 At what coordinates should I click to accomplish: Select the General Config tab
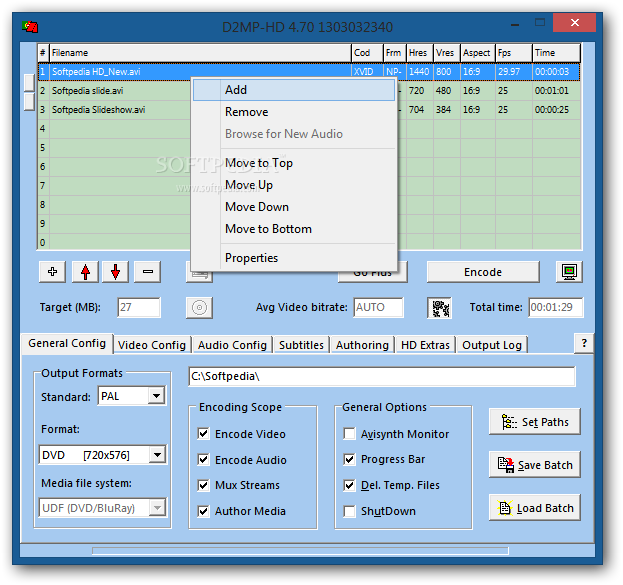coord(67,343)
